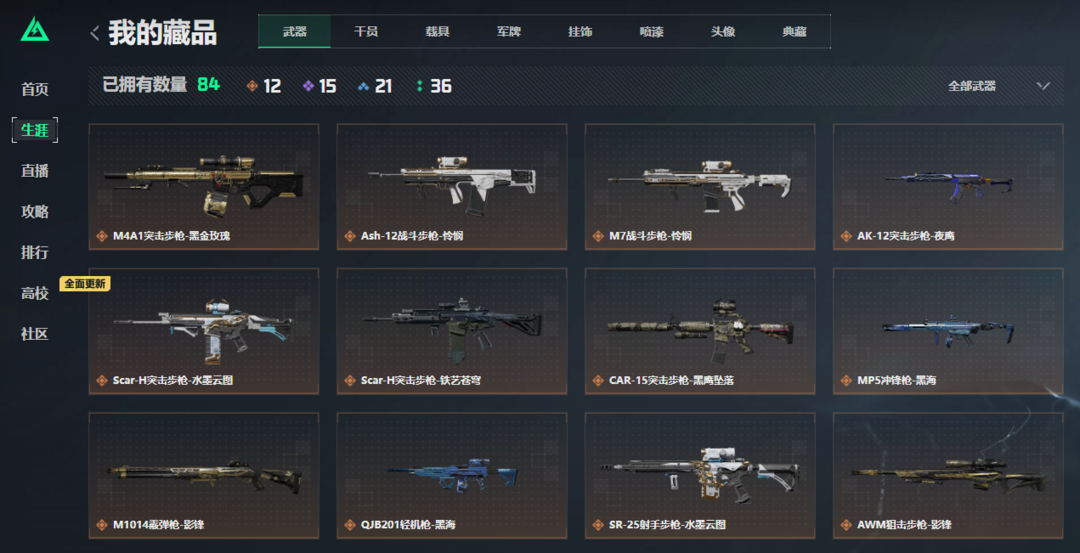Open the 全部武器 filter dropdown
This screenshot has width=1080, height=553.
(x=999, y=86)
